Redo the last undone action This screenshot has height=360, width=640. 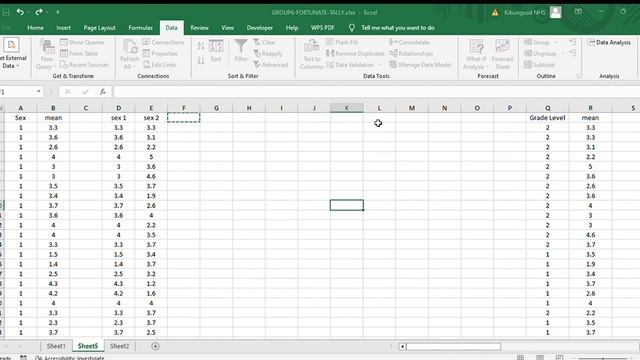pyautogui.click(x=38, y=12)
